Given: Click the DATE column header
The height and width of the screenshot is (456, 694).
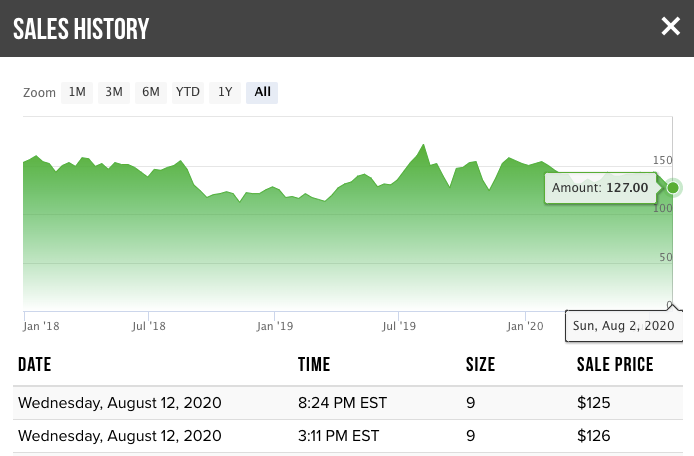Looking at the screenshot, I should point(34,365).
